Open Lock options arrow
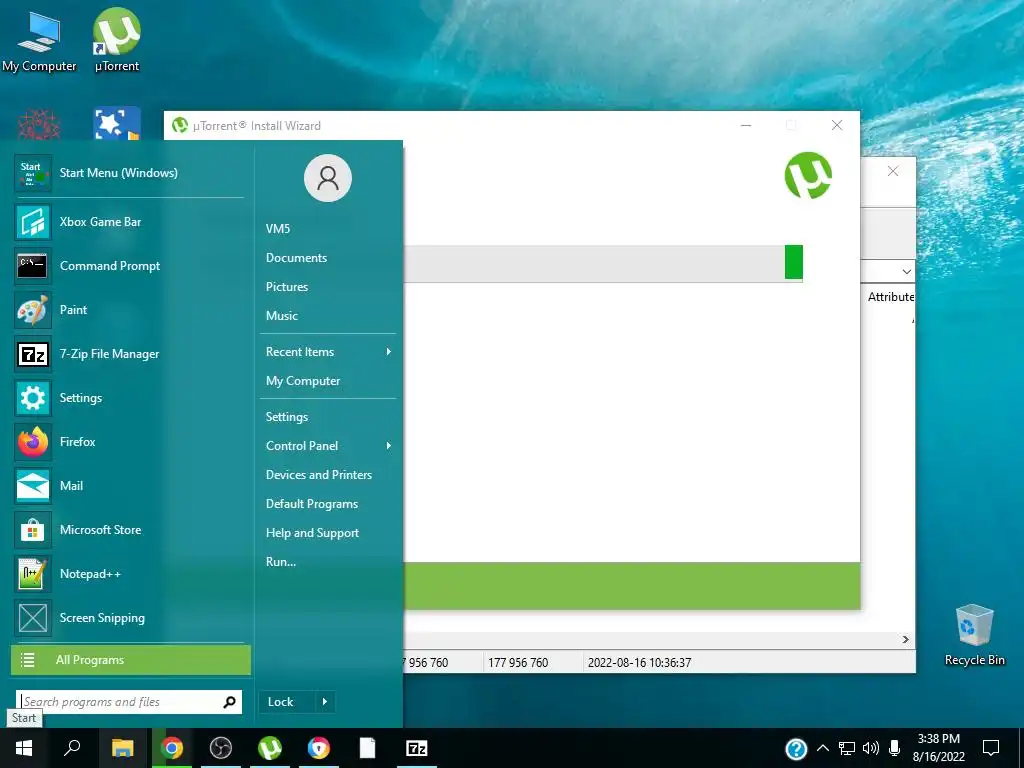1024x768 pixels. click(x=325, y=702)
